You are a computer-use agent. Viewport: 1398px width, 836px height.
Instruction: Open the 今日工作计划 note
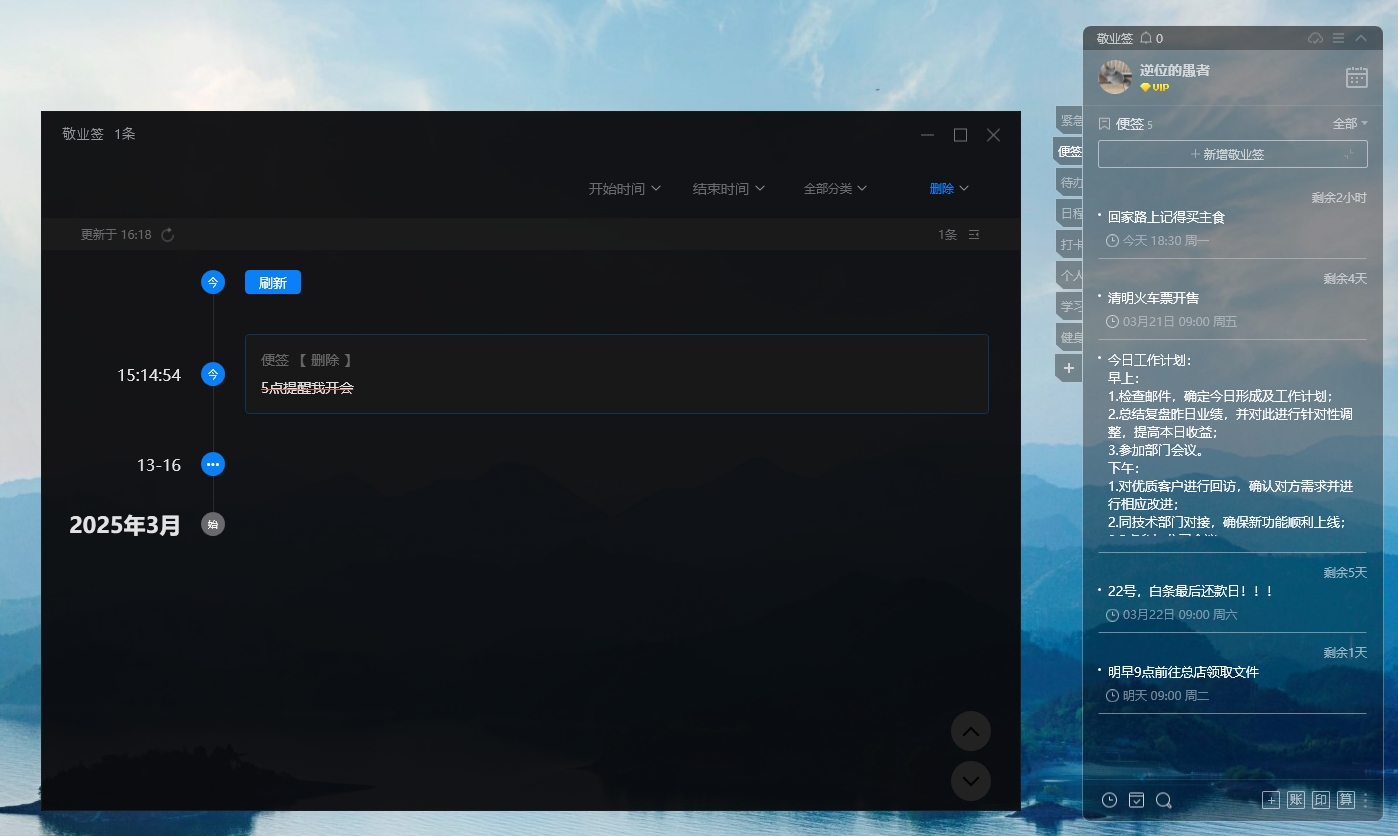click(x=1232, y=448)
